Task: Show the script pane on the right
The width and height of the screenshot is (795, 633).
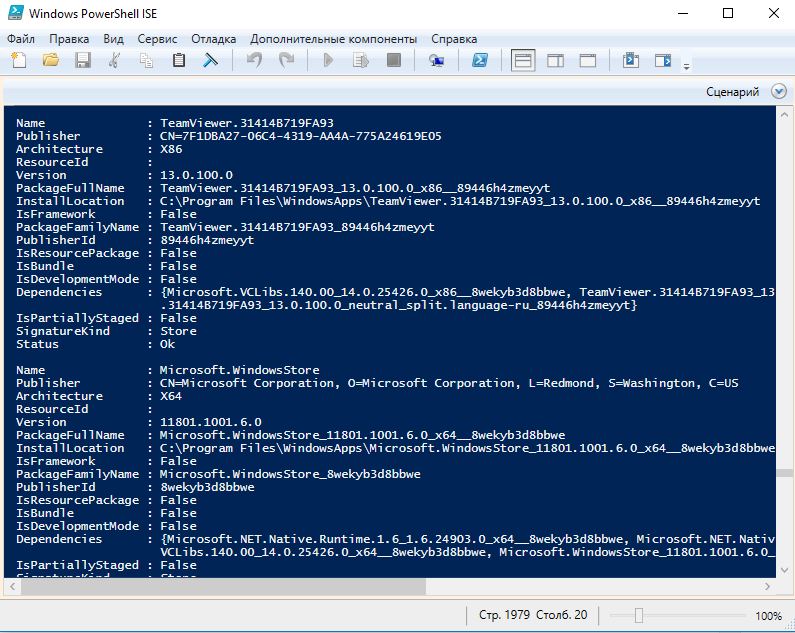Action: click(x=556, y=61)
